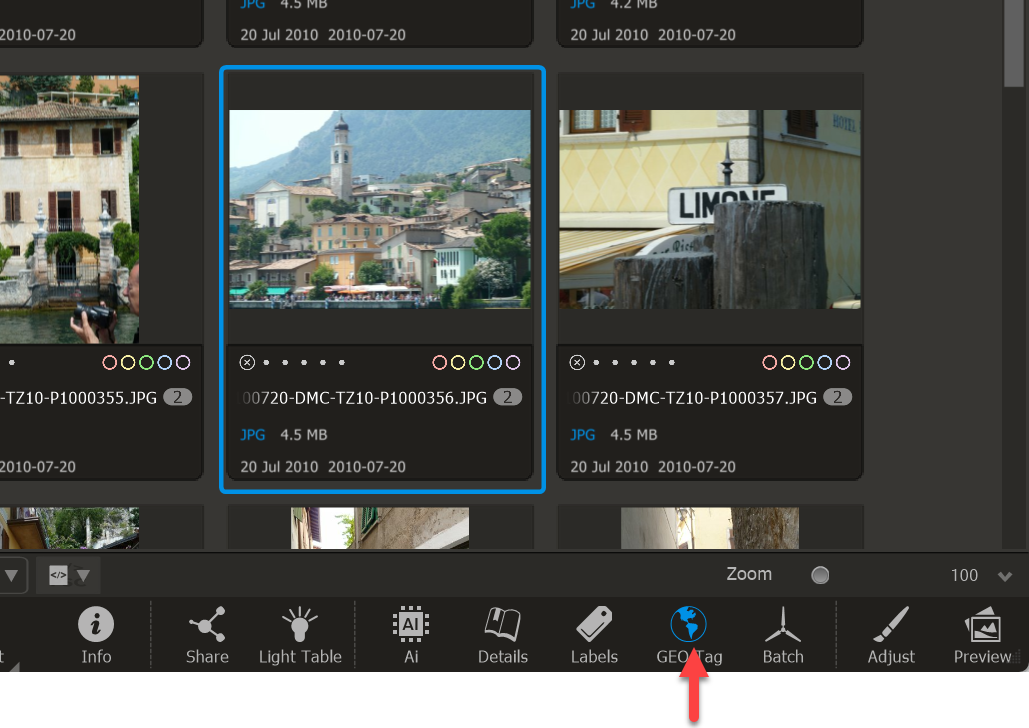
Task: Click the JPG format link on P1000356
Action: 253,435
